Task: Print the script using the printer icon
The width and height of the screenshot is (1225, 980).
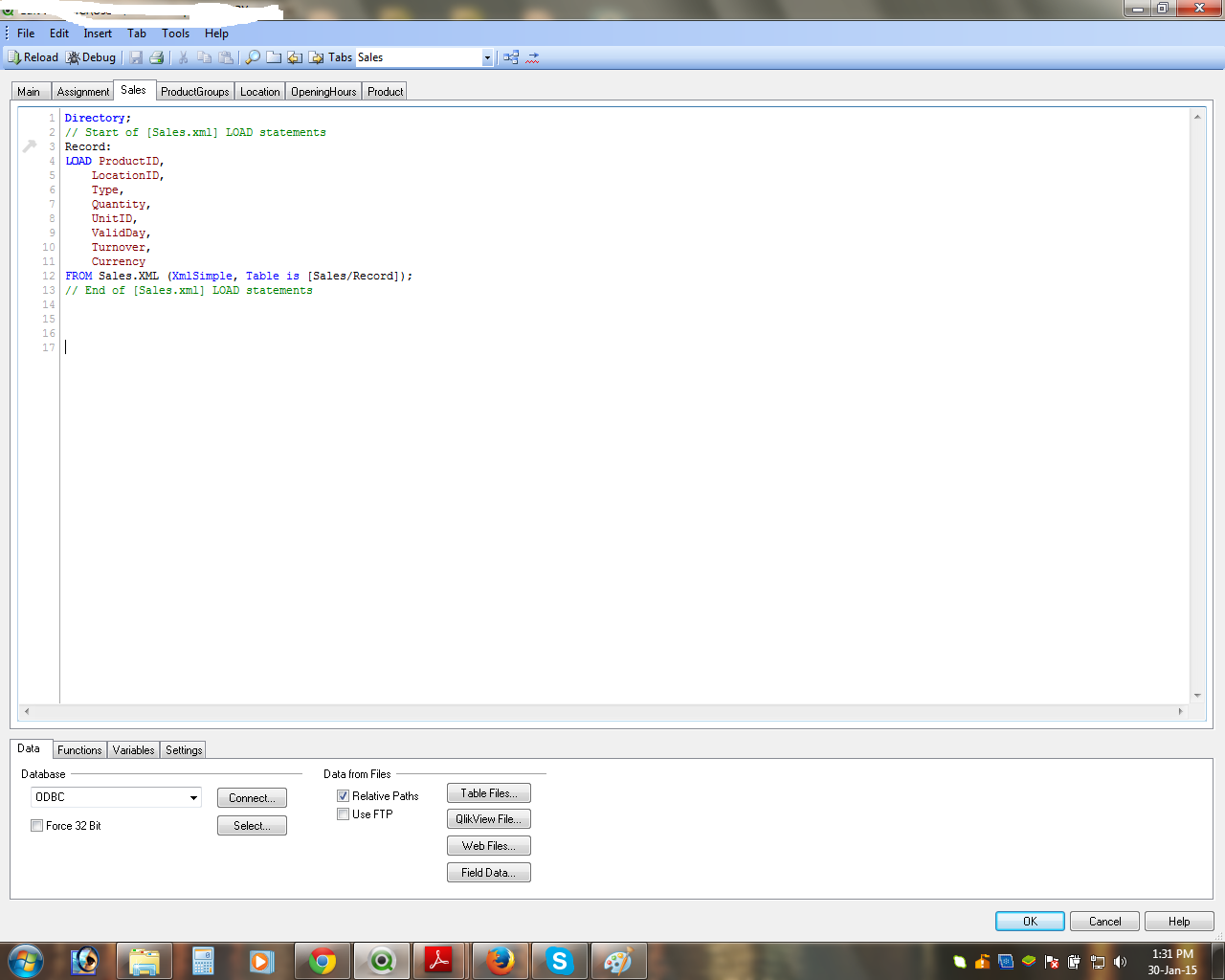Action: click(x=157, y=57)
